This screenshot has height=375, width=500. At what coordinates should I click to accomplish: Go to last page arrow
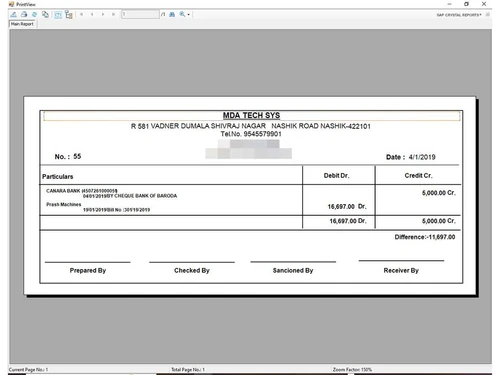tap(113, 14)
